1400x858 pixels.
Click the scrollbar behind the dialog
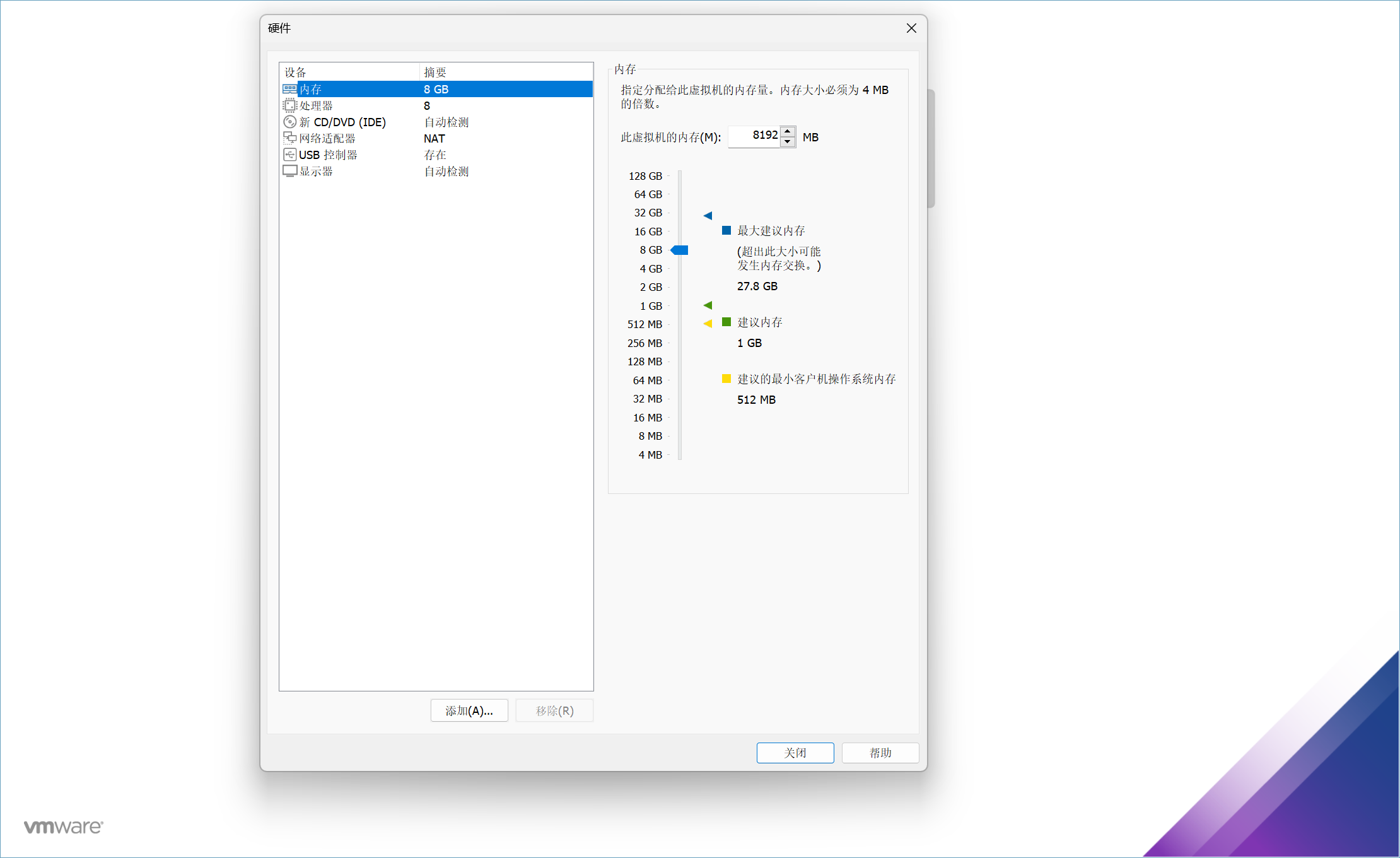pyautogui.click(x=931, y=148)
